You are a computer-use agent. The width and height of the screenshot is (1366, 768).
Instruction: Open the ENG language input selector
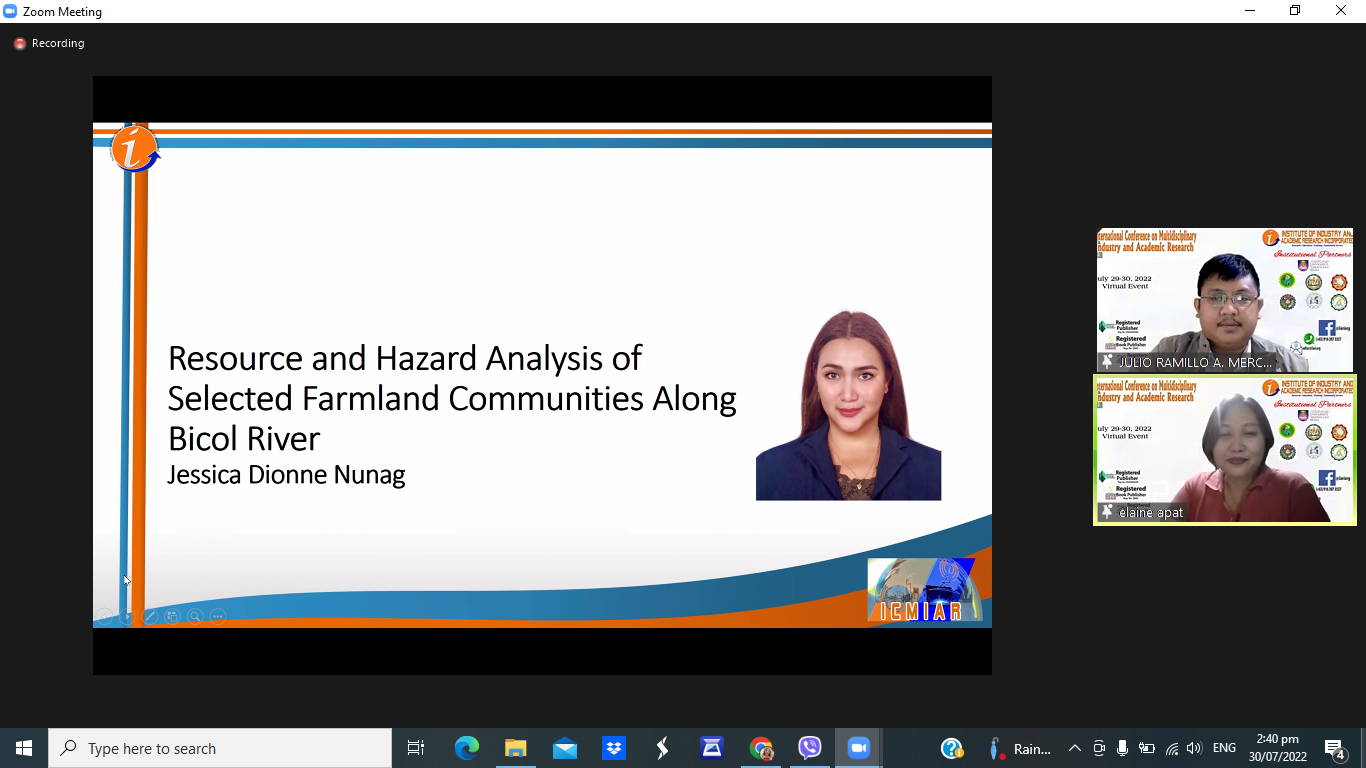1224,748
